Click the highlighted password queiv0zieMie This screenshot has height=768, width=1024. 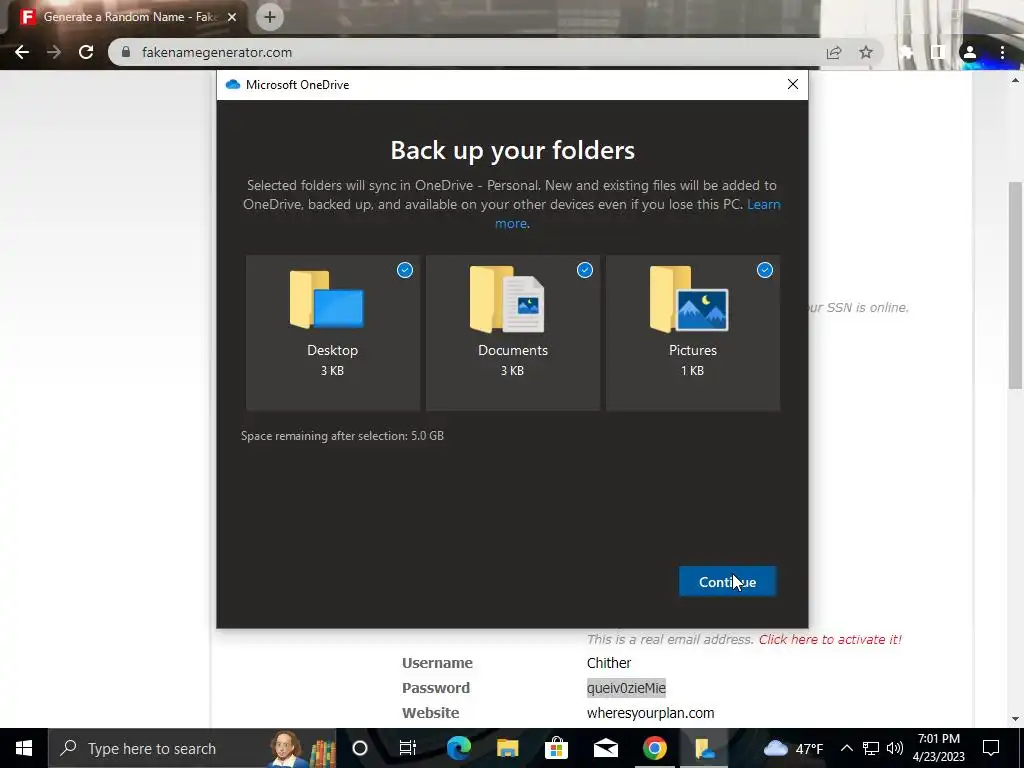point(626,688)
